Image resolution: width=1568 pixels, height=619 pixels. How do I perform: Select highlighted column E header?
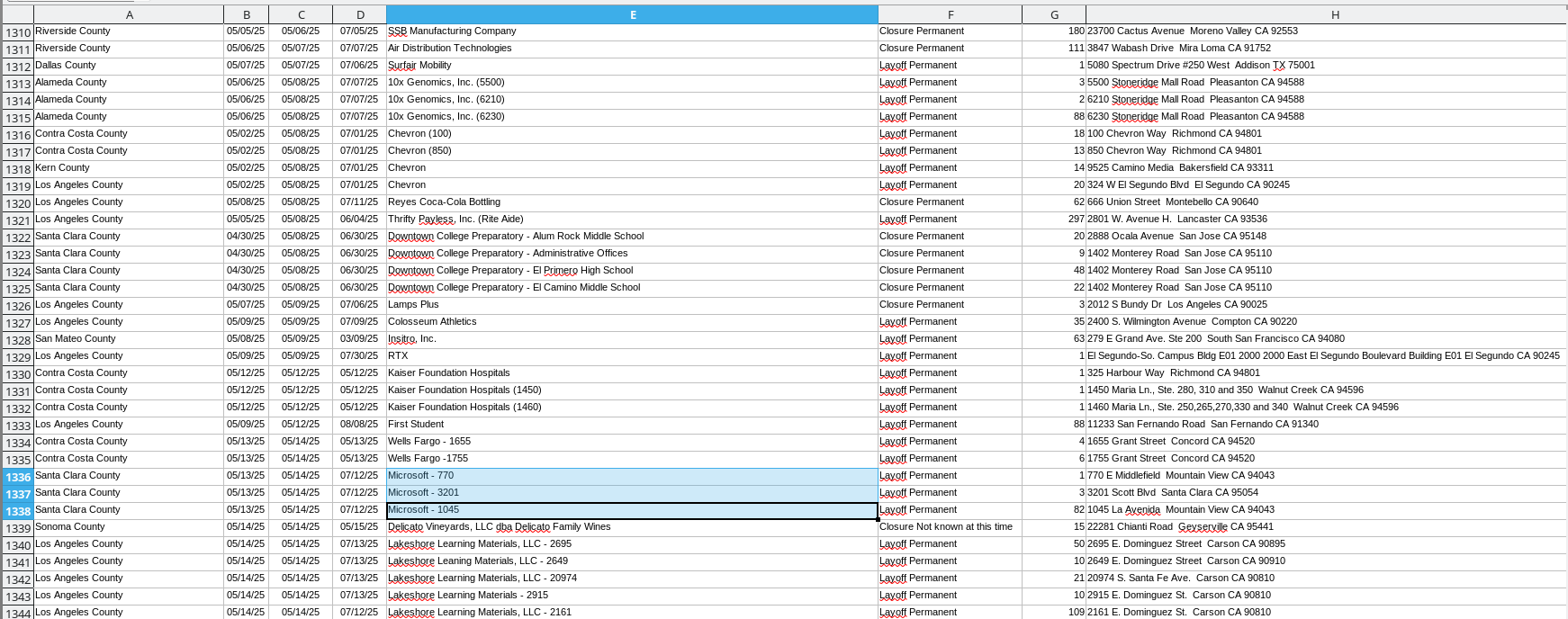tap(632, 14)
